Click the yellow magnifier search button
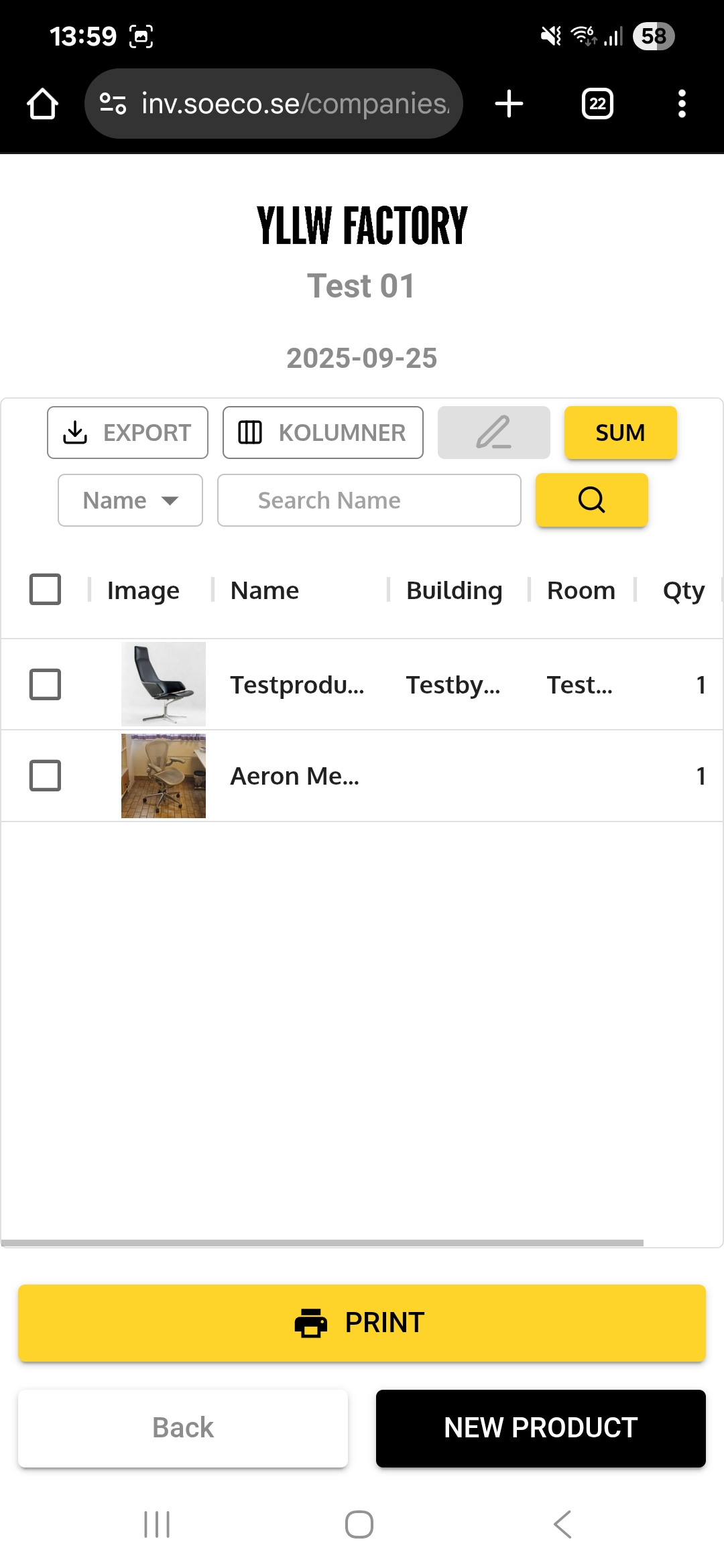Viewport: 724px width, 1568px height. (591, 500)
